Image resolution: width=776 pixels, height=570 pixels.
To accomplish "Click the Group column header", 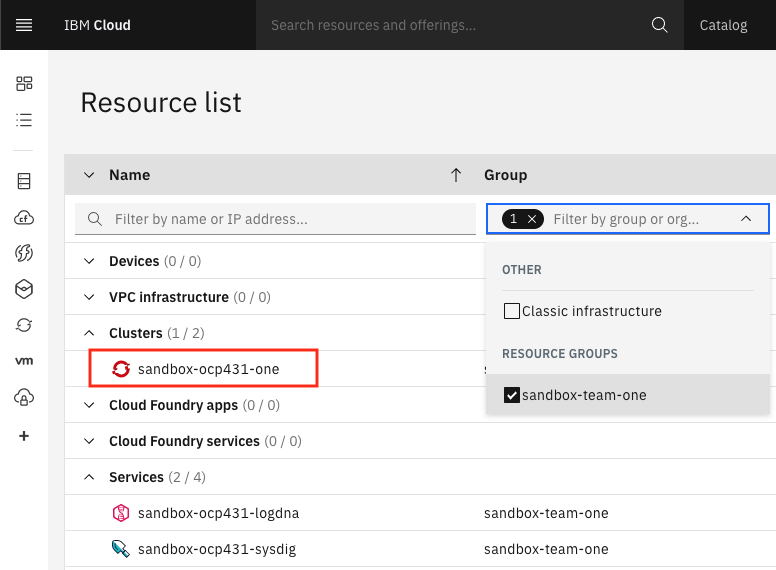I will click(505, 175).
